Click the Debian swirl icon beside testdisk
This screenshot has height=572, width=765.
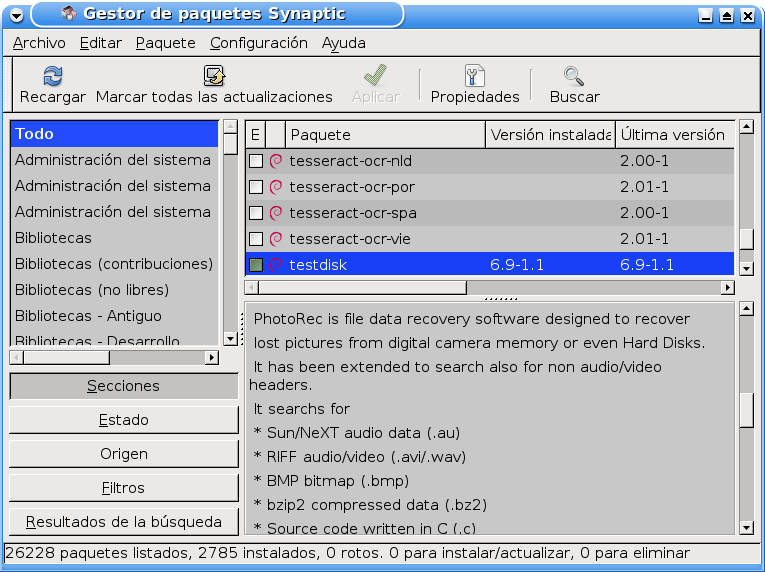[276, 265]
